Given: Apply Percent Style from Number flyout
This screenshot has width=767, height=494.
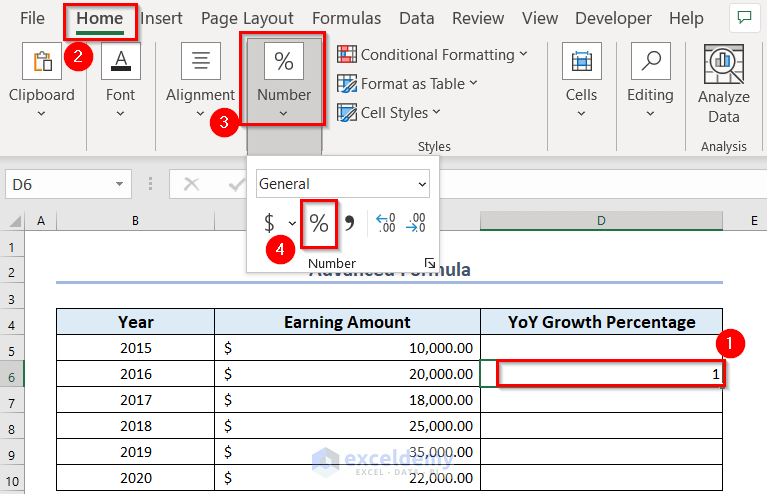Looking at the screenshot, I should pyautogui.click(x=319, y=224).
